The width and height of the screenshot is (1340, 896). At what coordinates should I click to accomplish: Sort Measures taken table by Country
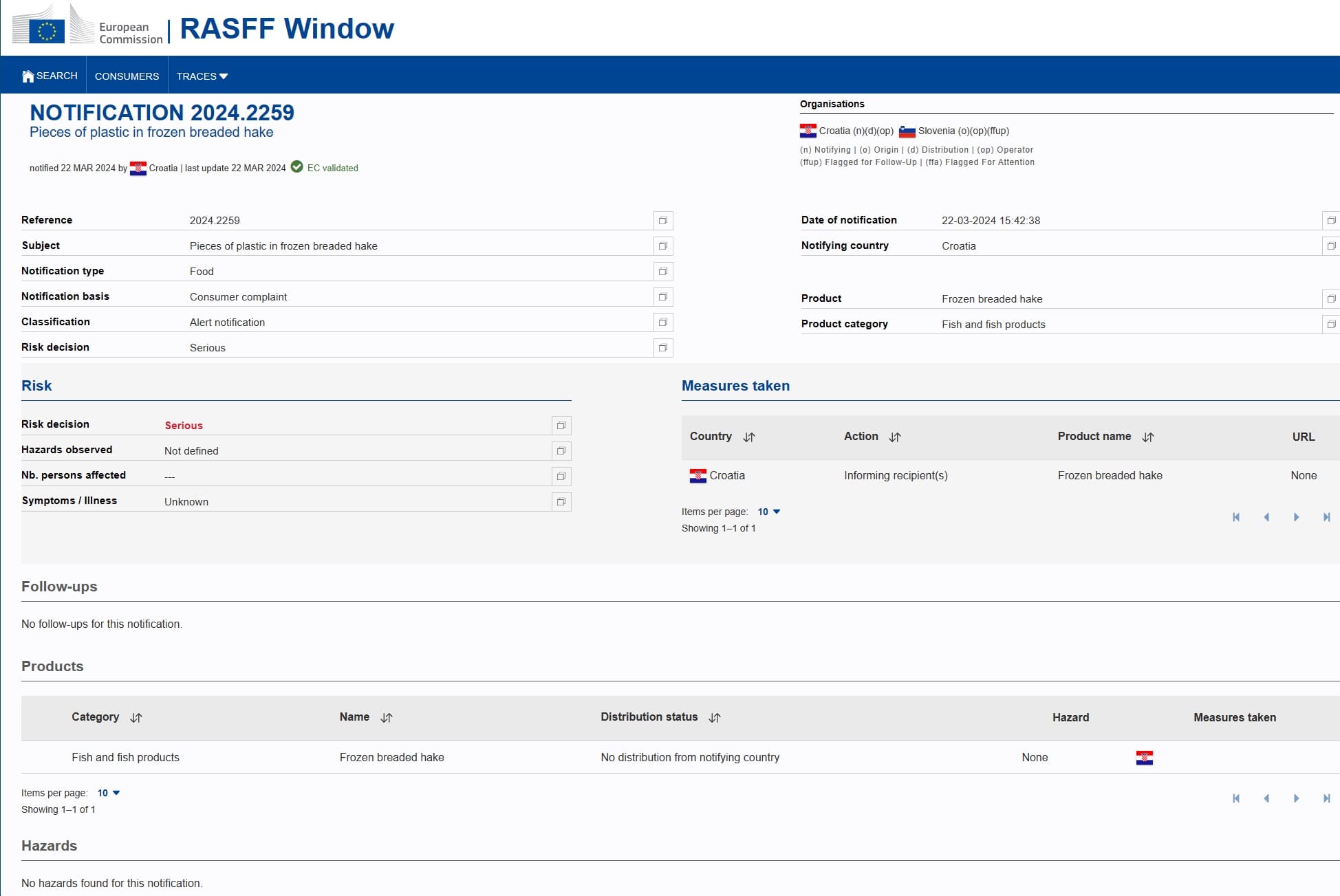point(749,437)
